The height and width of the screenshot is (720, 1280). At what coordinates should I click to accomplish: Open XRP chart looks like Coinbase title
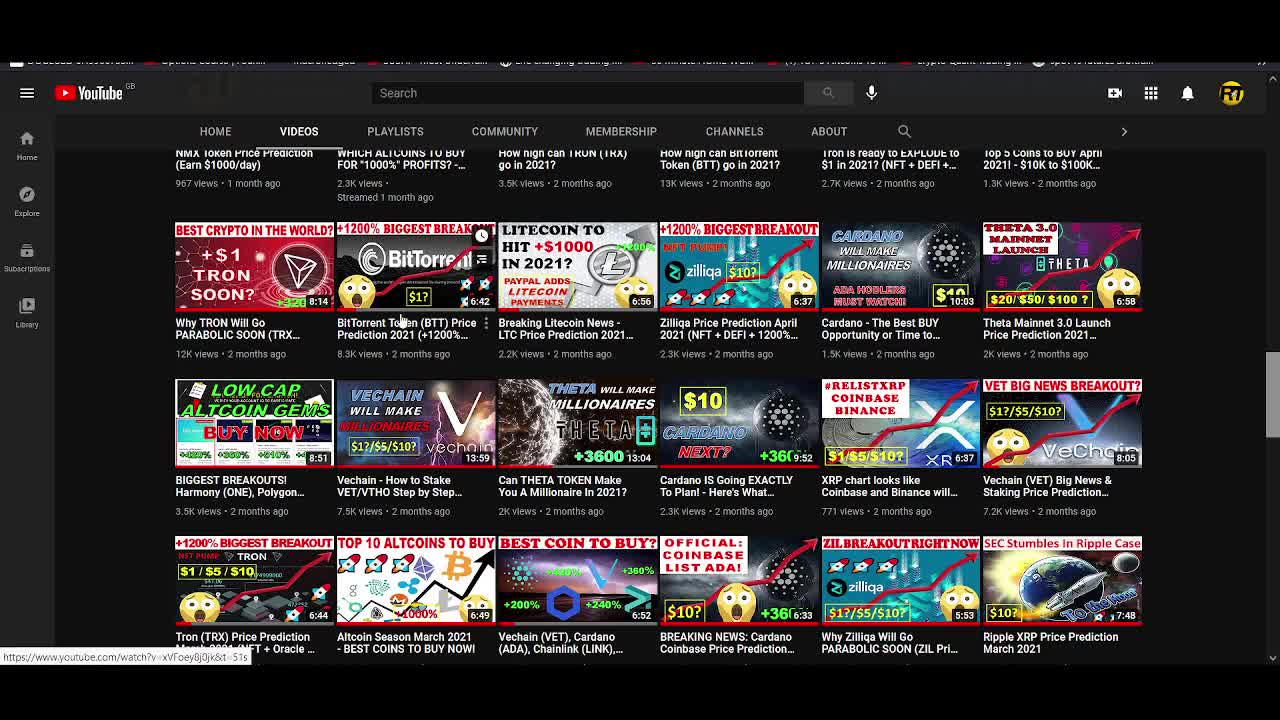point(890,486)
